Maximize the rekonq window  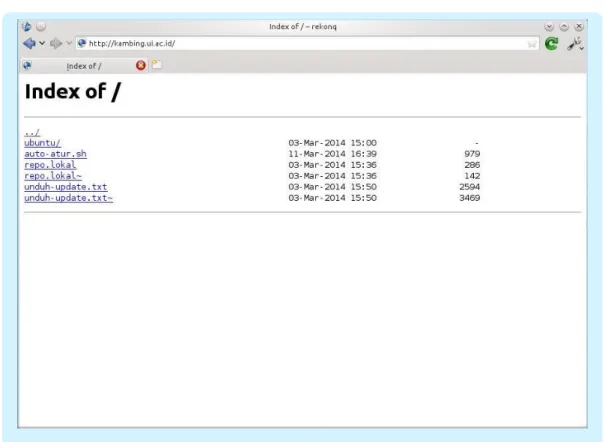tap(564, 27)
